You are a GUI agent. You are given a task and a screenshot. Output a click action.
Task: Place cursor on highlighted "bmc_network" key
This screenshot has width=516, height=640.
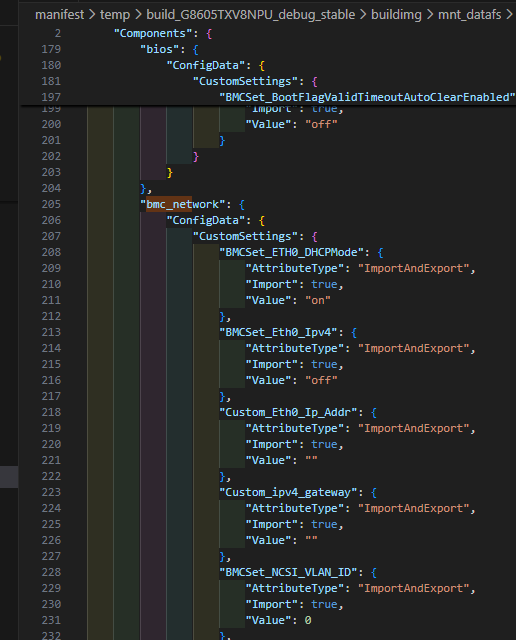[x=182, y=204]
